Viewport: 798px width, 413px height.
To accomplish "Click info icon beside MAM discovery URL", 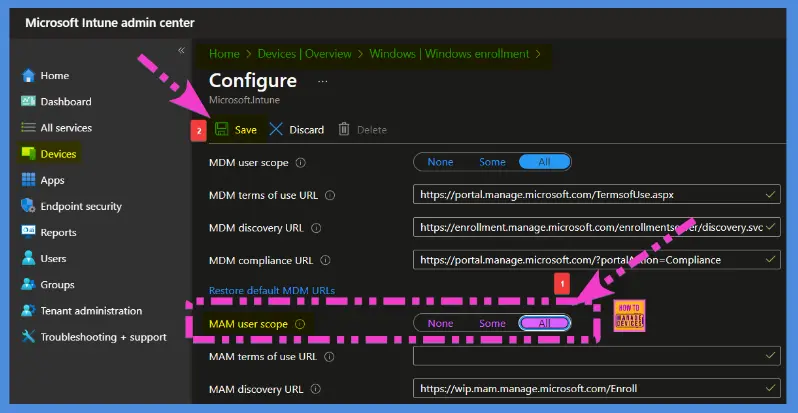I will click(x=316, y=390).
